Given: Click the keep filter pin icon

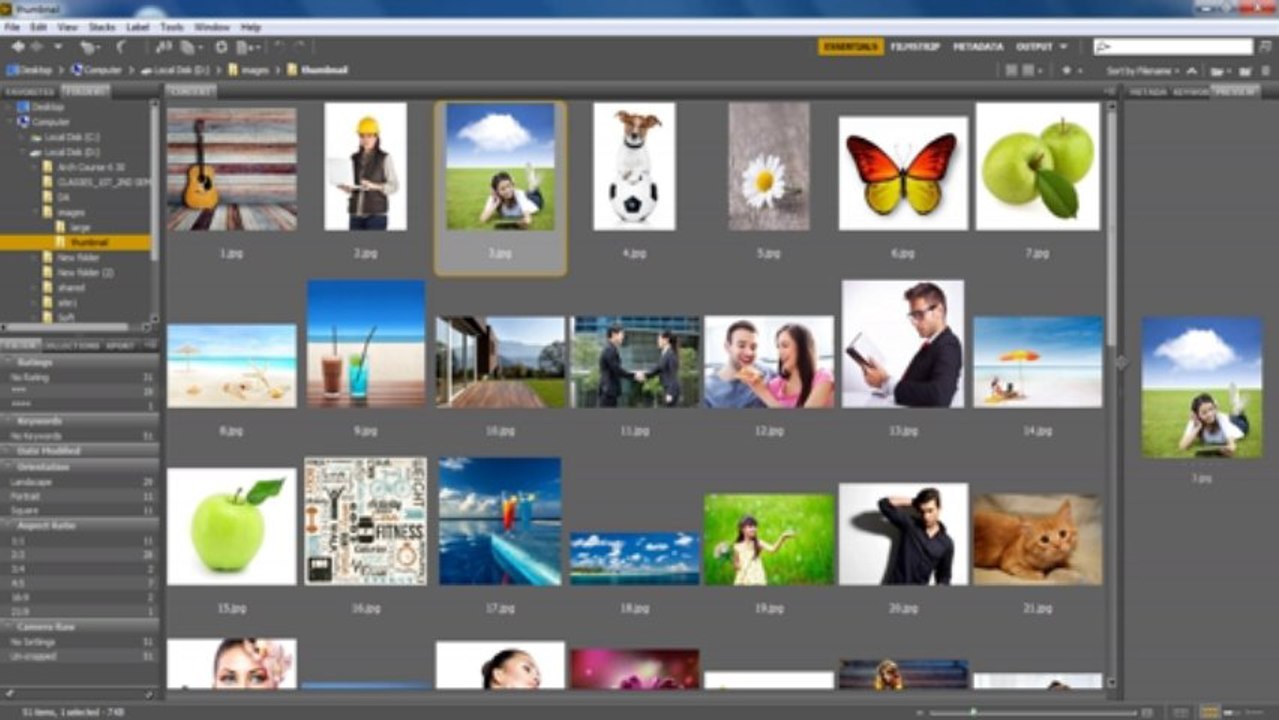Looking at the screenshot, I should 9,693.
